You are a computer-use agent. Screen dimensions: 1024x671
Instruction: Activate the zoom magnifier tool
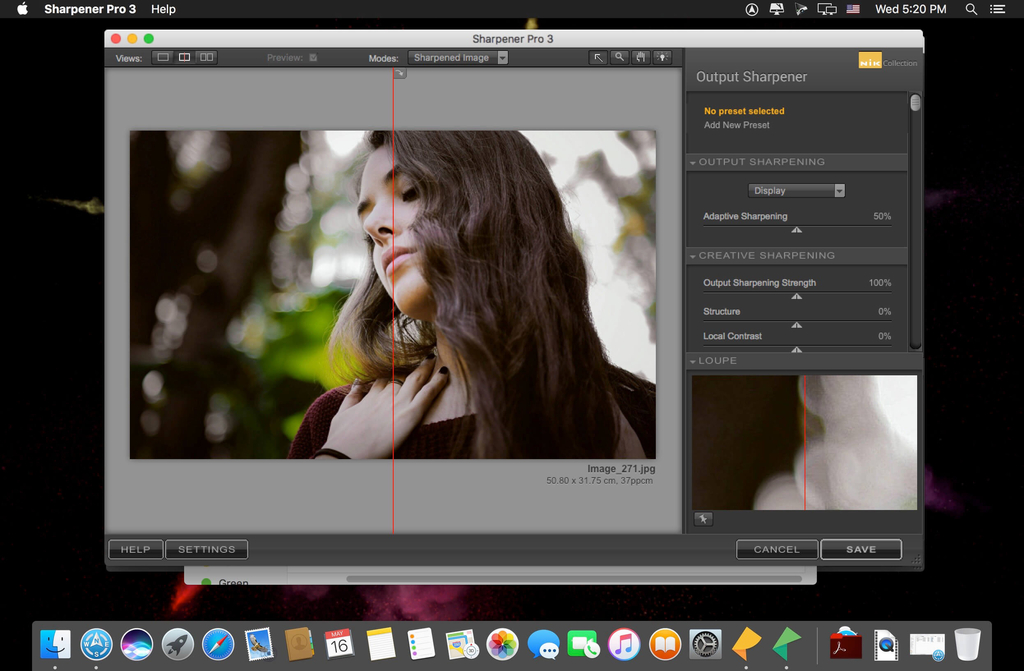coord(620,58)
